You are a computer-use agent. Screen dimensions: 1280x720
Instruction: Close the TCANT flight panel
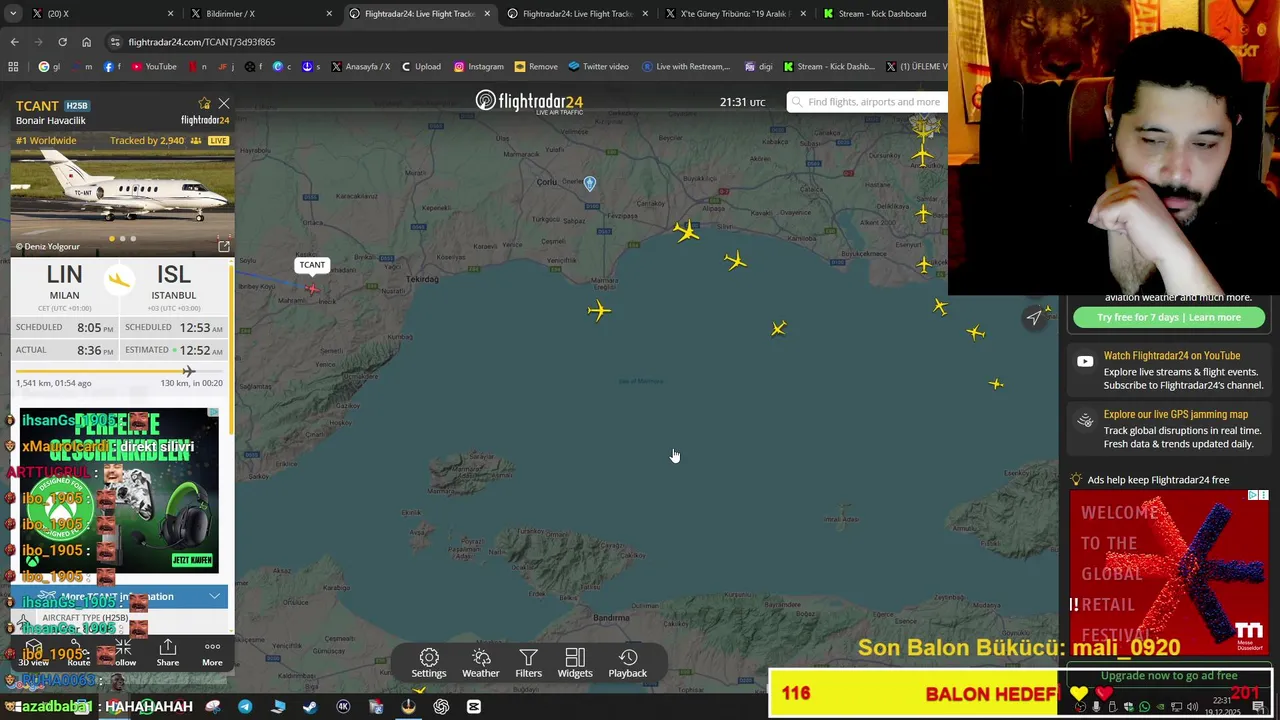(x=224, y=104)
